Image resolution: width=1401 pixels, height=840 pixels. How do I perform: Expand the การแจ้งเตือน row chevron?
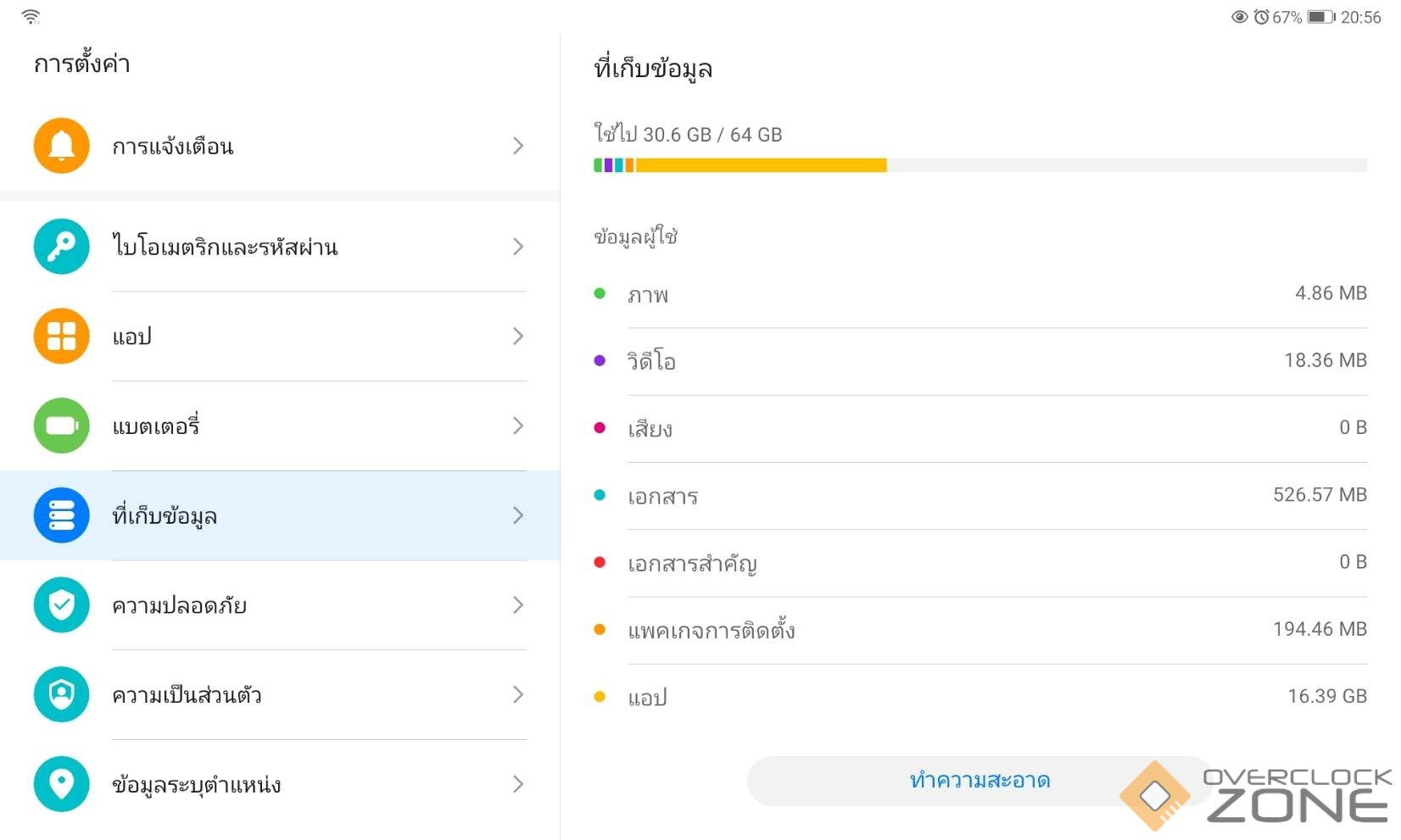click(x=518, y=146)
